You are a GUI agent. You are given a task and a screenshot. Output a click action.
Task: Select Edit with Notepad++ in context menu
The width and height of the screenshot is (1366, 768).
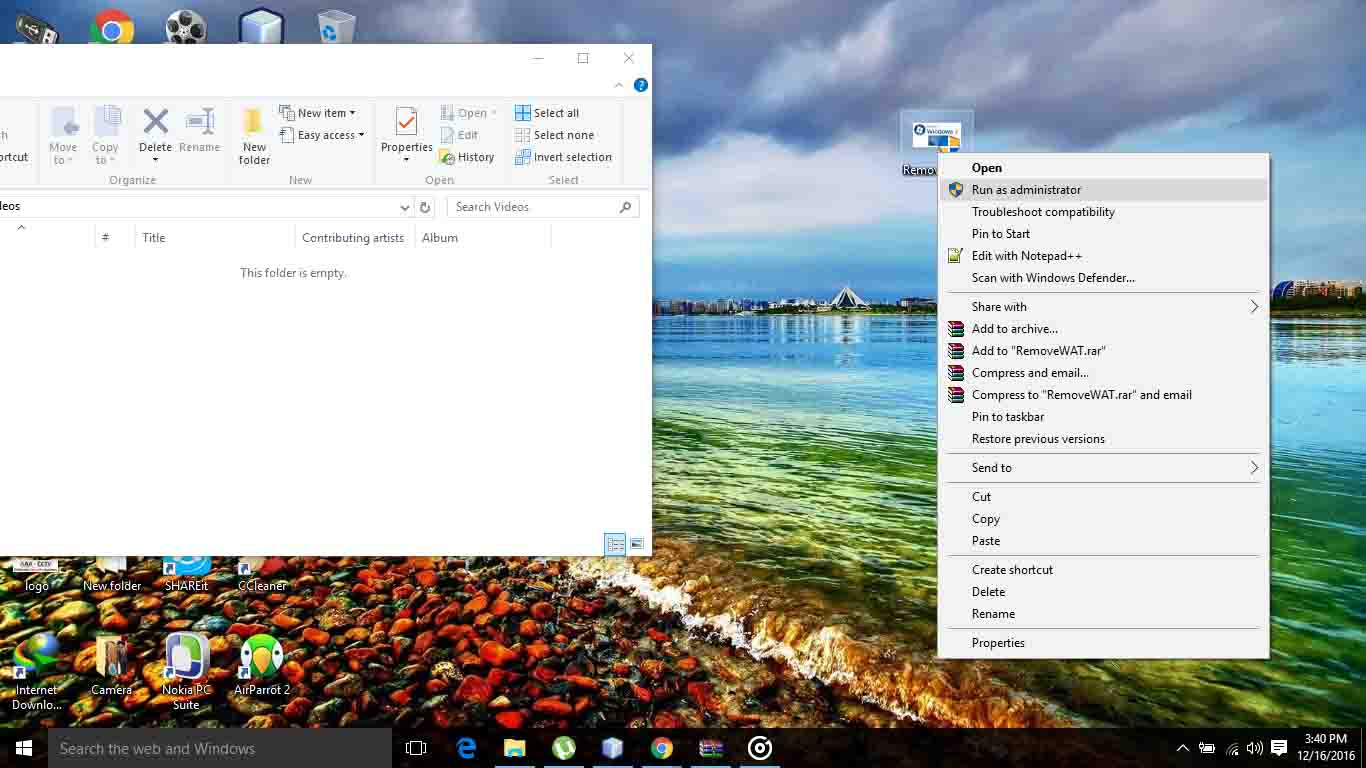(x=1027, y=255)
